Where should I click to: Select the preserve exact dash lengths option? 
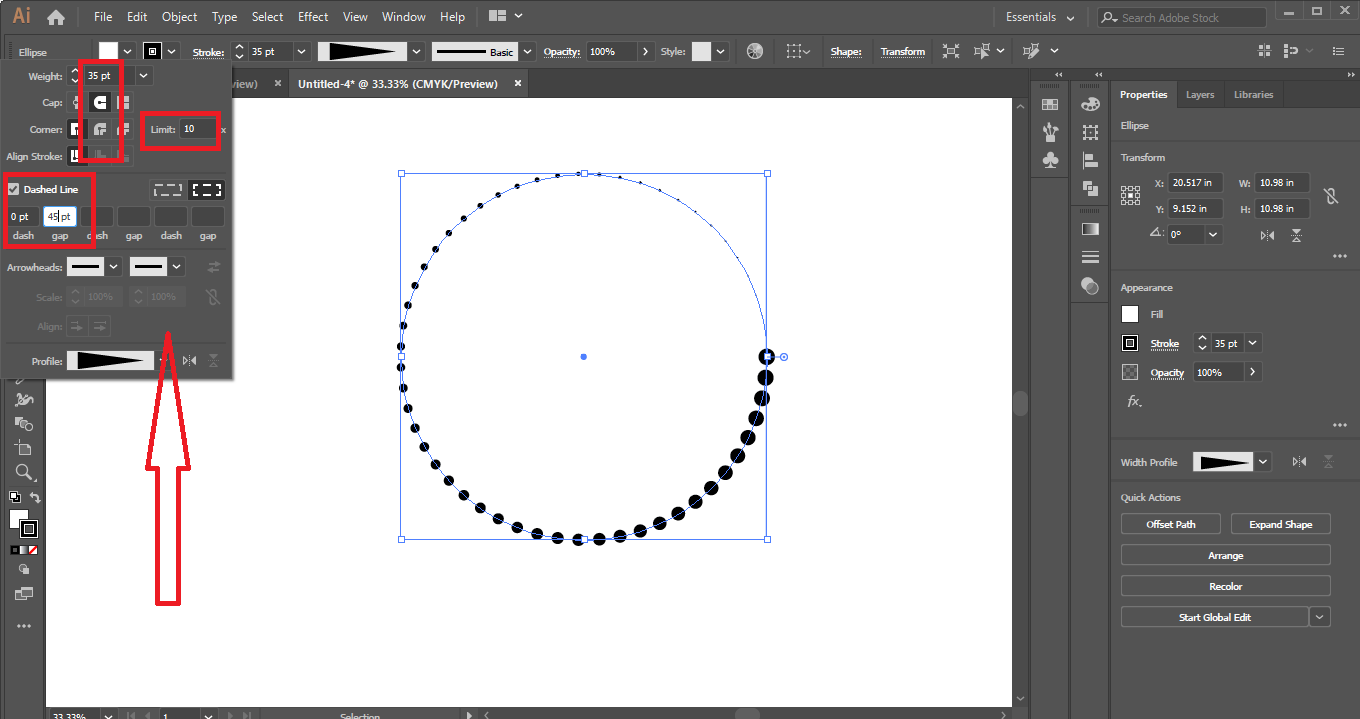click(167, 190)
